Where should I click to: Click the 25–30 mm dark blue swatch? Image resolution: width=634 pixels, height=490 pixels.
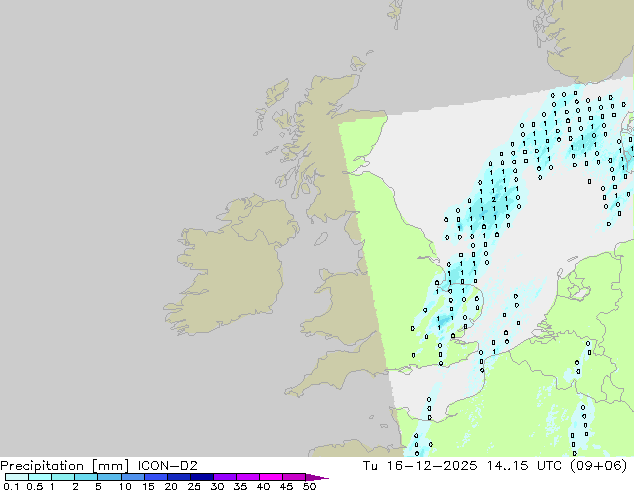coord(202,477)
